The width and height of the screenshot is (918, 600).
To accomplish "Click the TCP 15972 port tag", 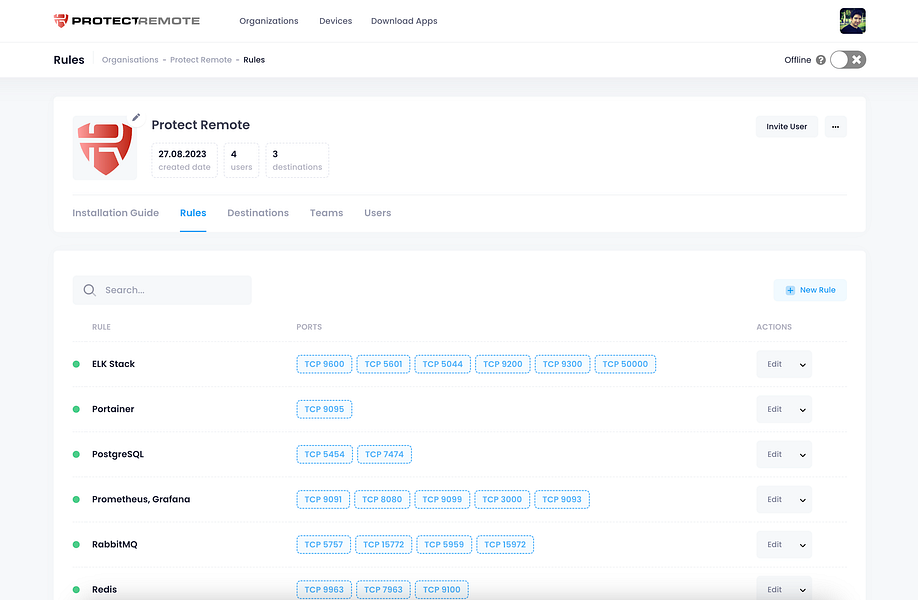I will click(505, 544).
